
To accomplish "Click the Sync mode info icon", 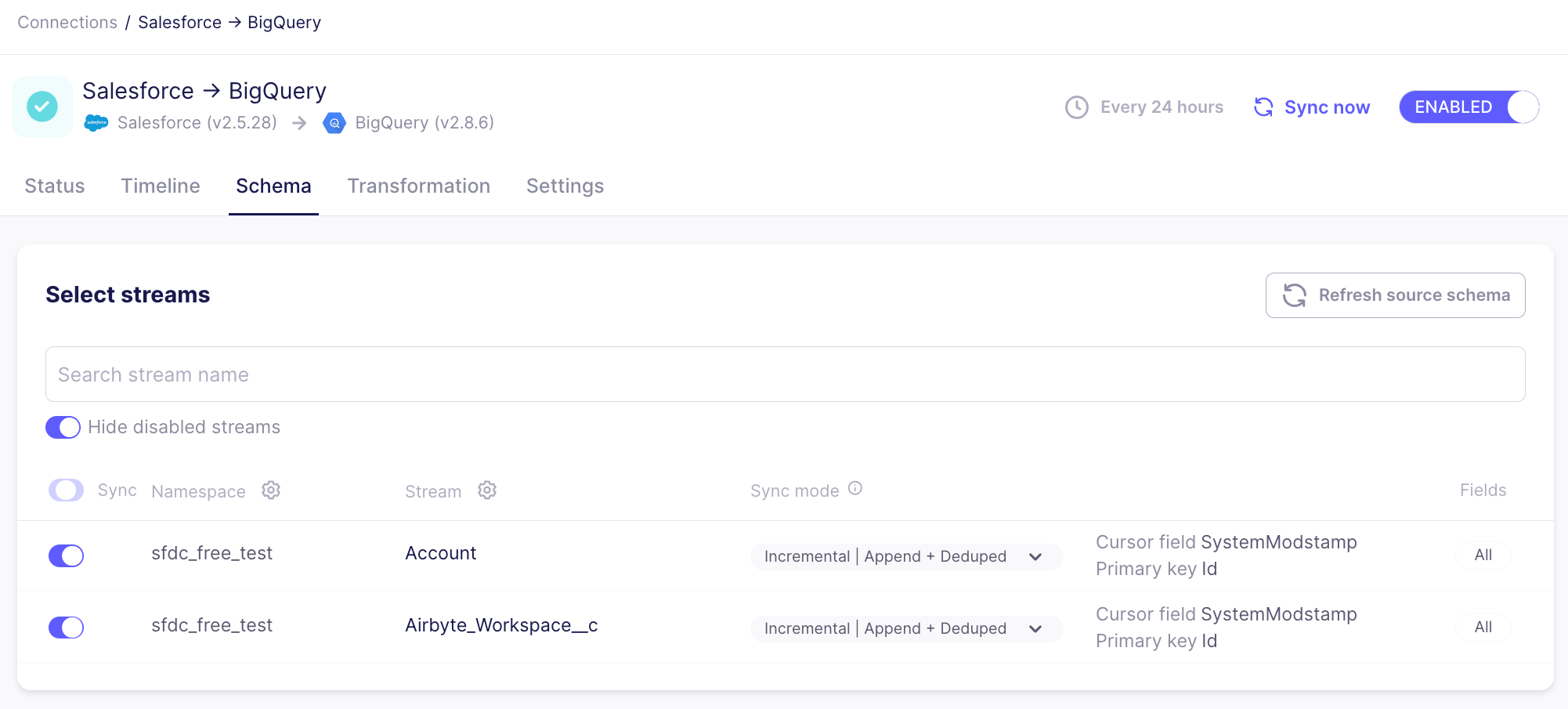I will tap(855, 489).
